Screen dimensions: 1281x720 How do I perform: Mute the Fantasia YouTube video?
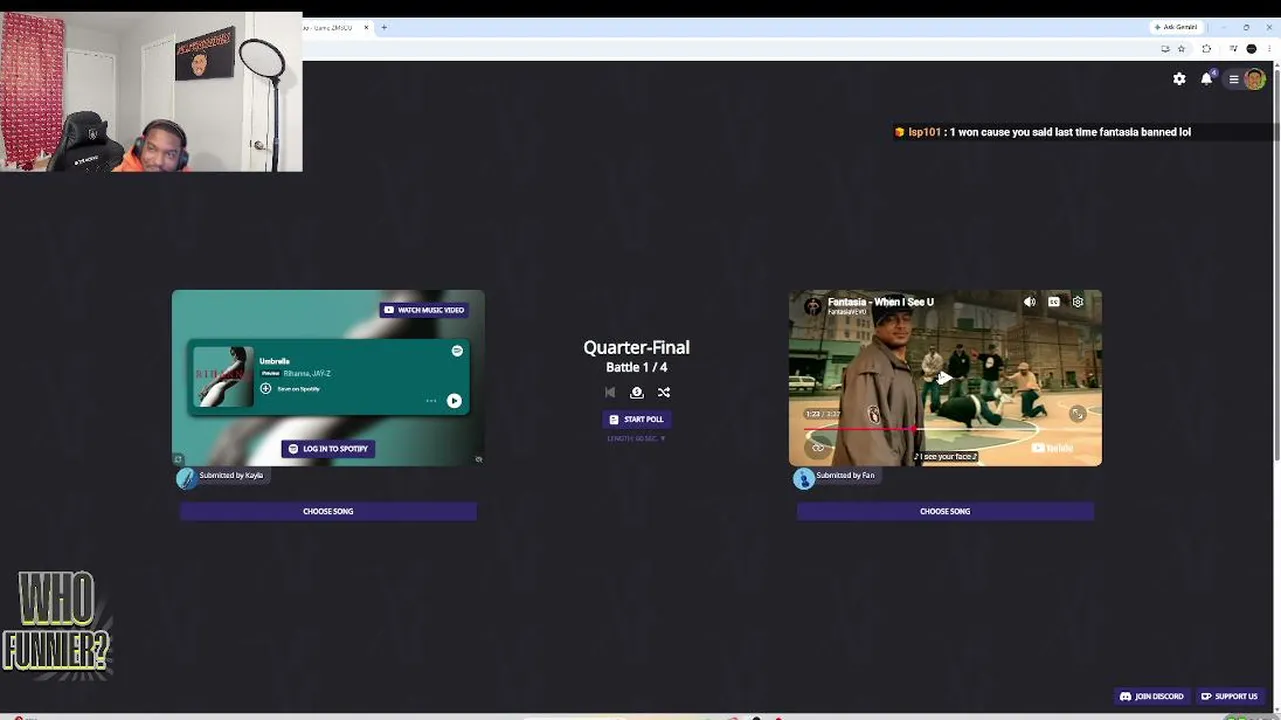pos(1030,302)
